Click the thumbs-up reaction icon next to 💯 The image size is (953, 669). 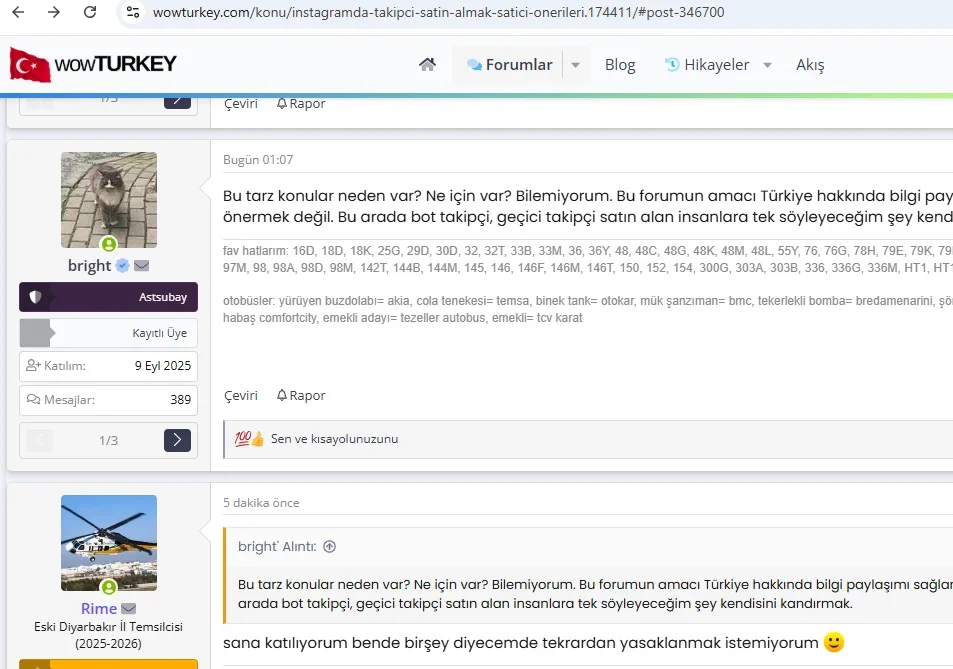point(256,438)
